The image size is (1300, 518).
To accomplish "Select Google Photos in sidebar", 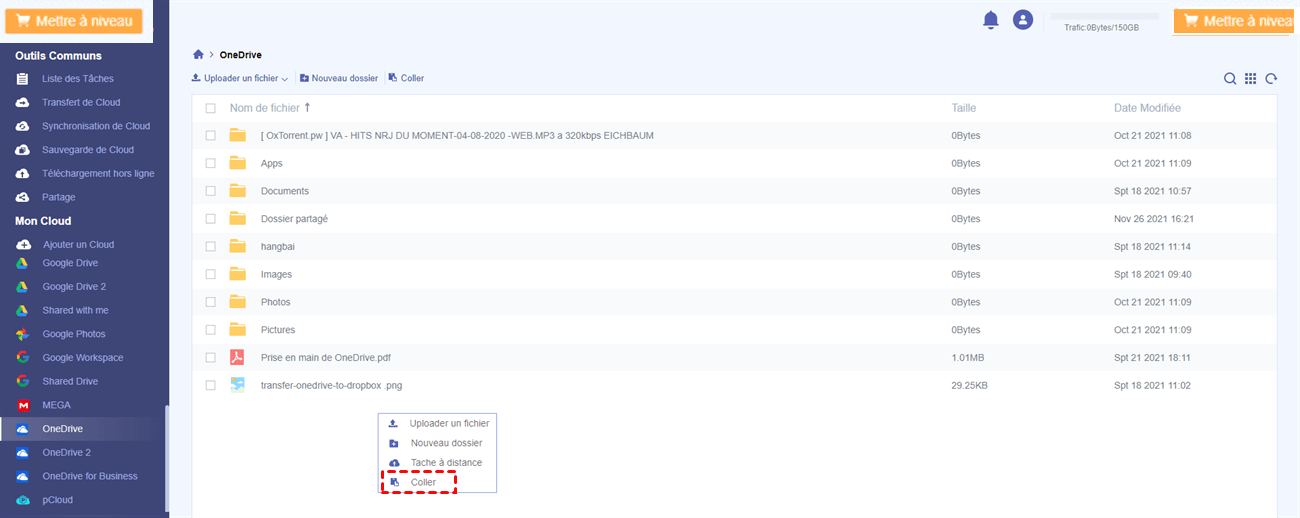I will tap(73, 334).
